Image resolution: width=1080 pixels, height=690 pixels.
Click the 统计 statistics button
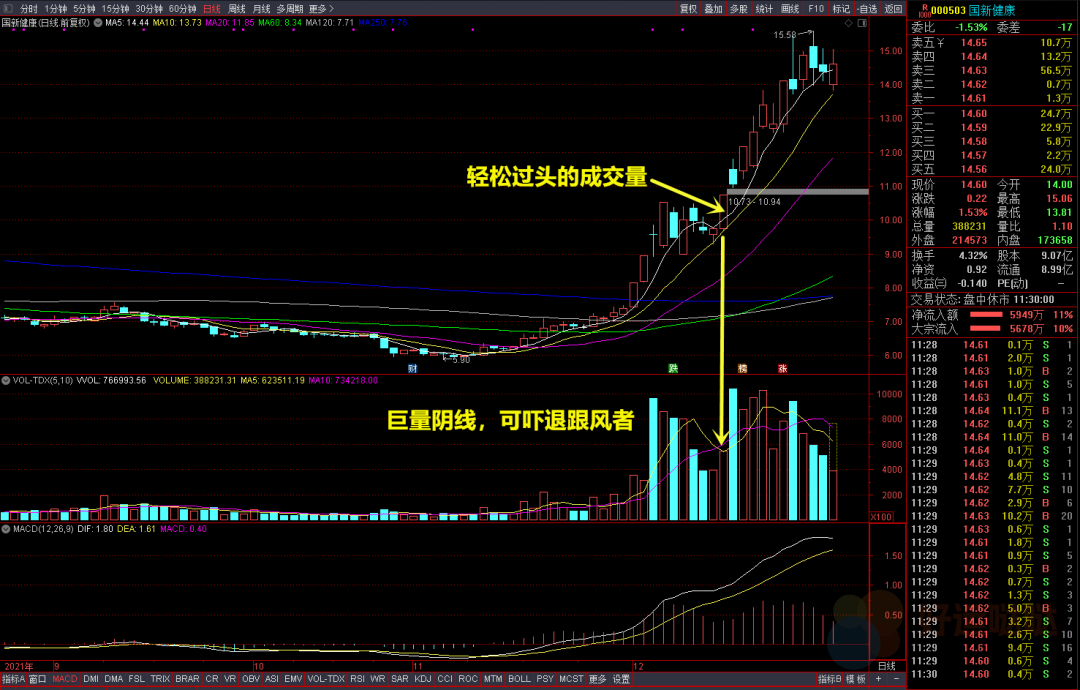pyautogui.click(x=765, y=8)
